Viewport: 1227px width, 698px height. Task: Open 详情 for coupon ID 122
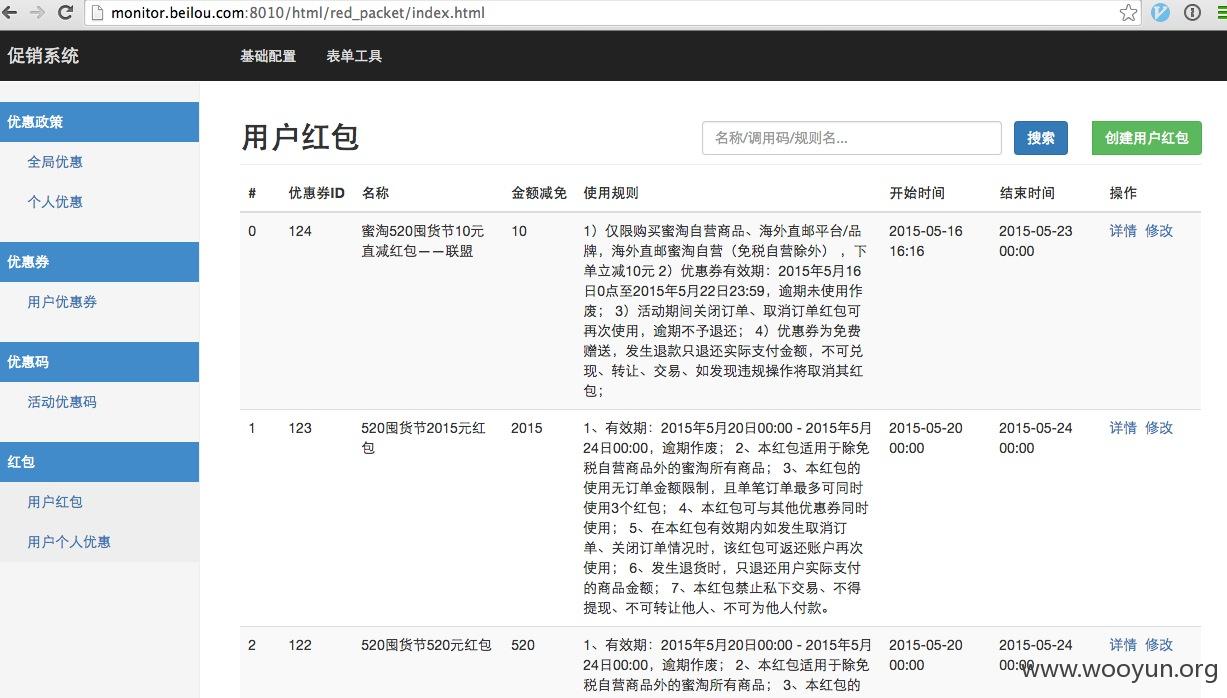[x=1123, y=645]
